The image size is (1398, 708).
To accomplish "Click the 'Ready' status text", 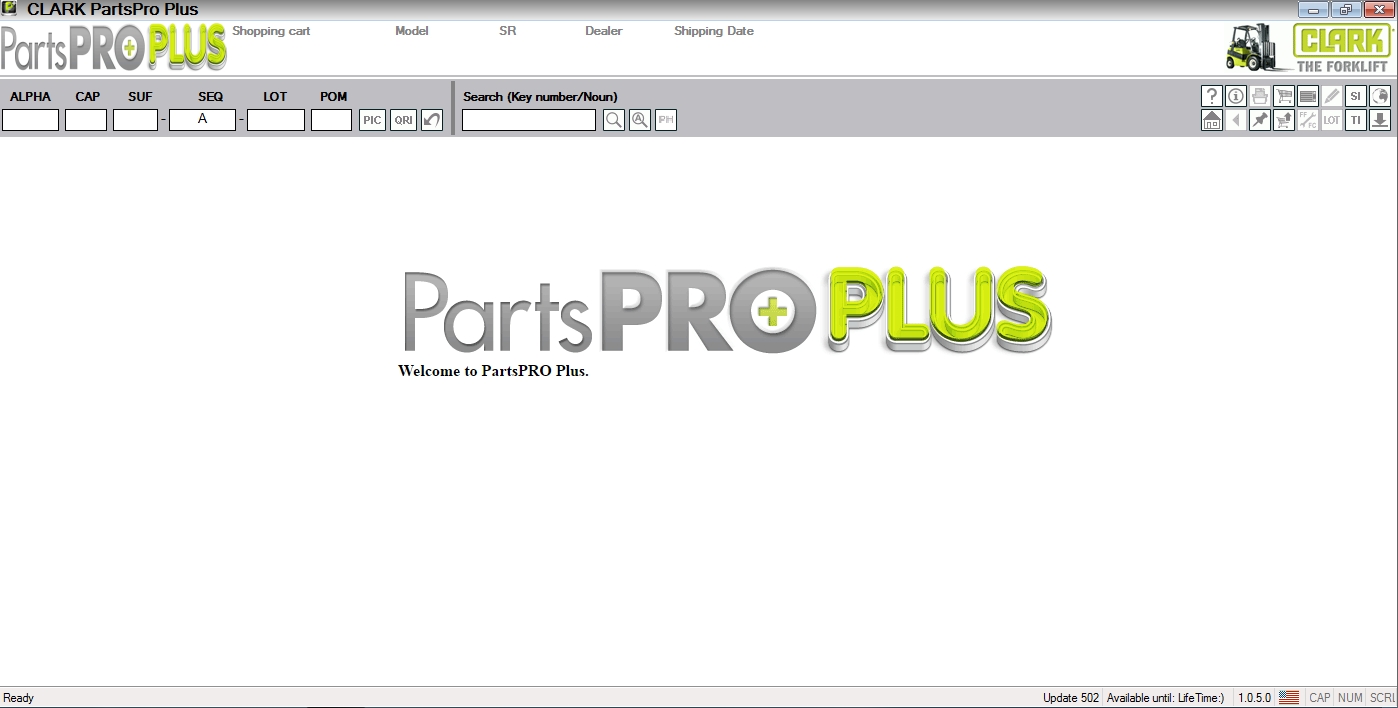I will pos(19,698).
